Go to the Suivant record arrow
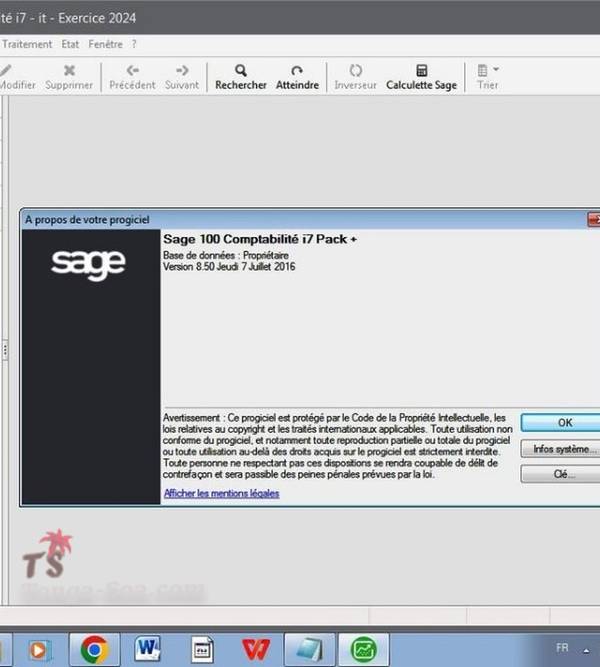This screenshot has width=600, height=667. 182,71
